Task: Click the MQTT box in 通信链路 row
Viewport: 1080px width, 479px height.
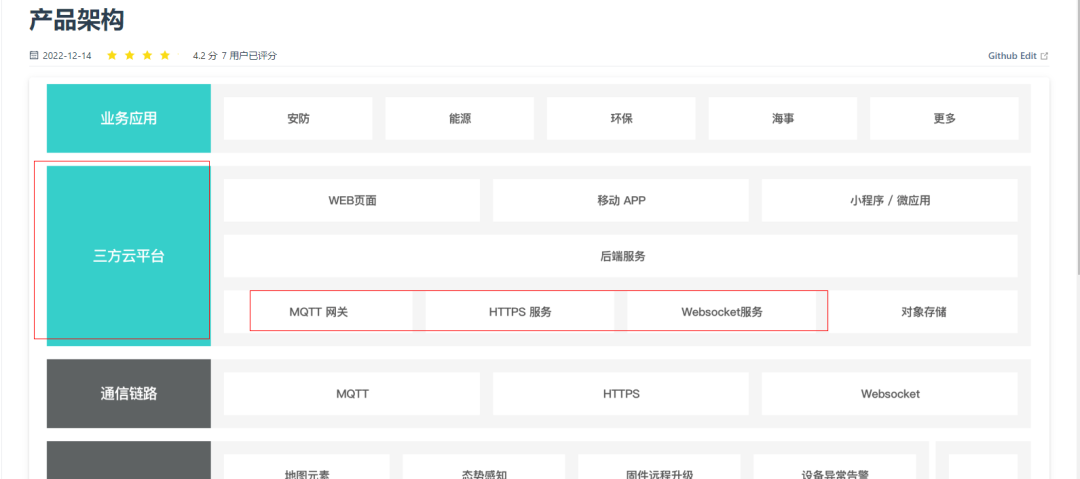Action: point(352,394)
